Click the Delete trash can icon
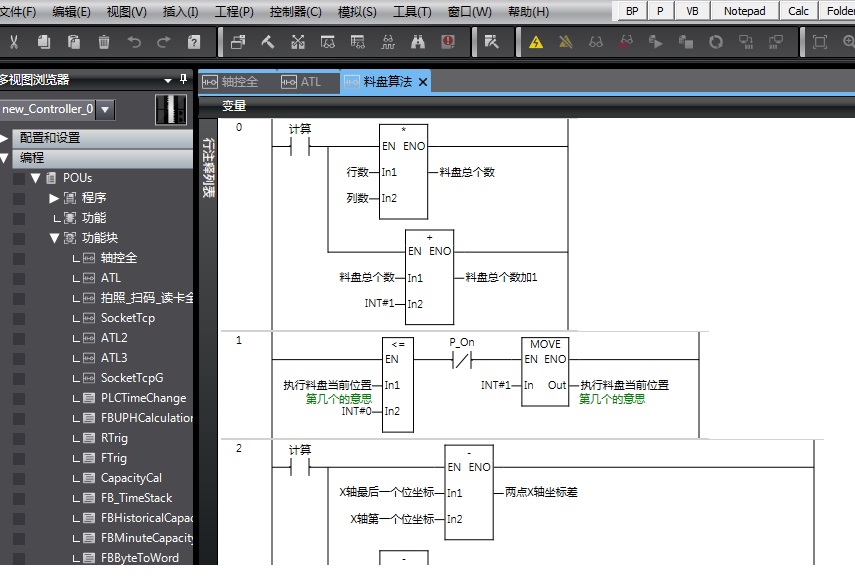The width and height of the screenshot is (855, 587). click(x=104, y=42)
